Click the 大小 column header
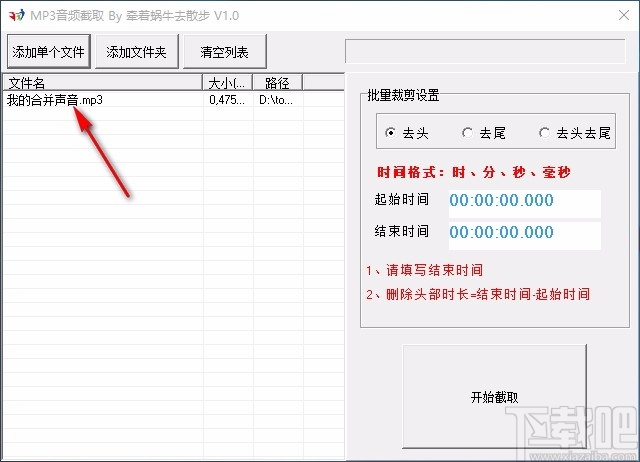This screenshot has height=462, width=640. click(227, 83)
